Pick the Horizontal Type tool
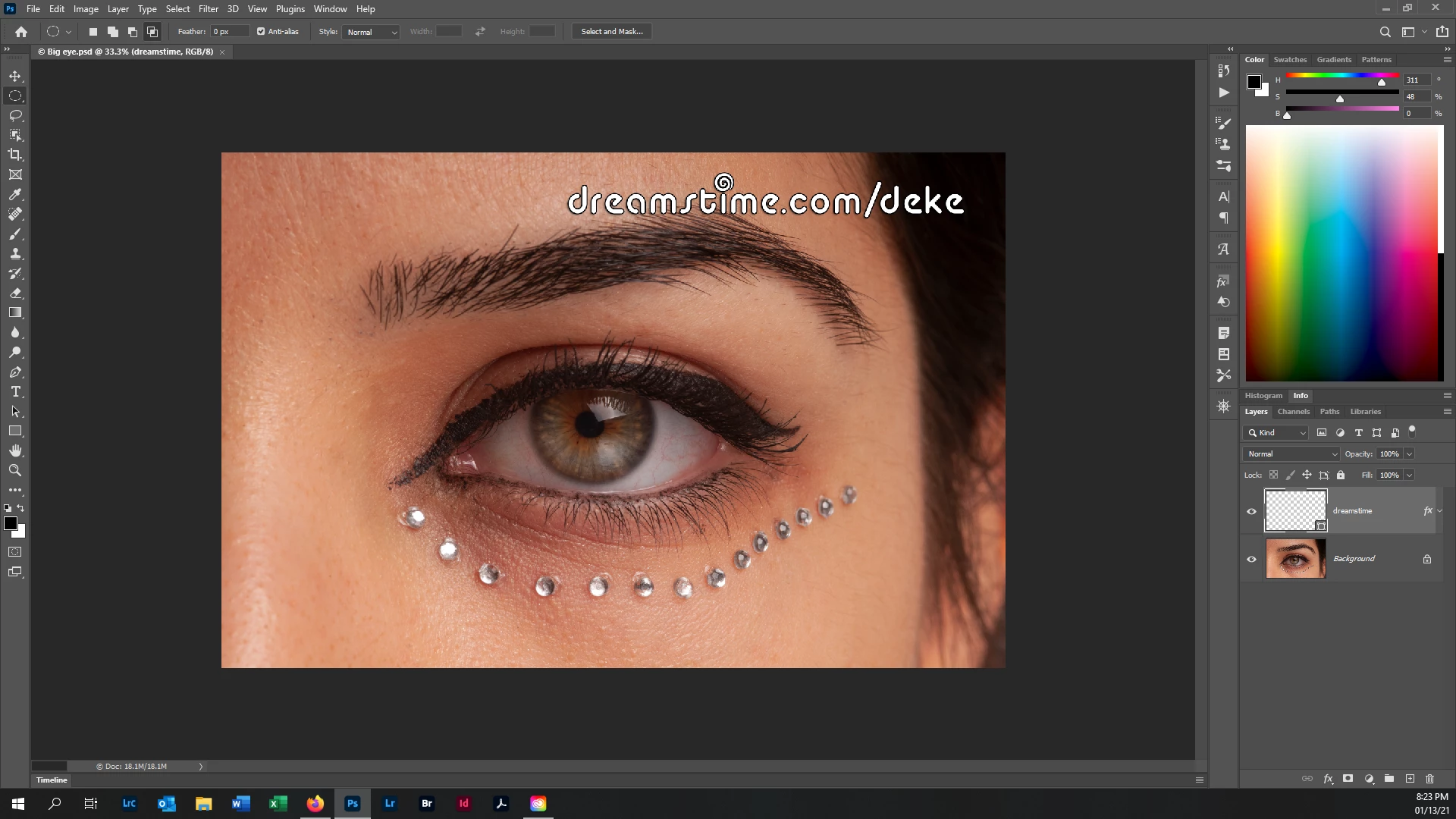Viewport: 1456px width, 819px height. click(15, 392)
